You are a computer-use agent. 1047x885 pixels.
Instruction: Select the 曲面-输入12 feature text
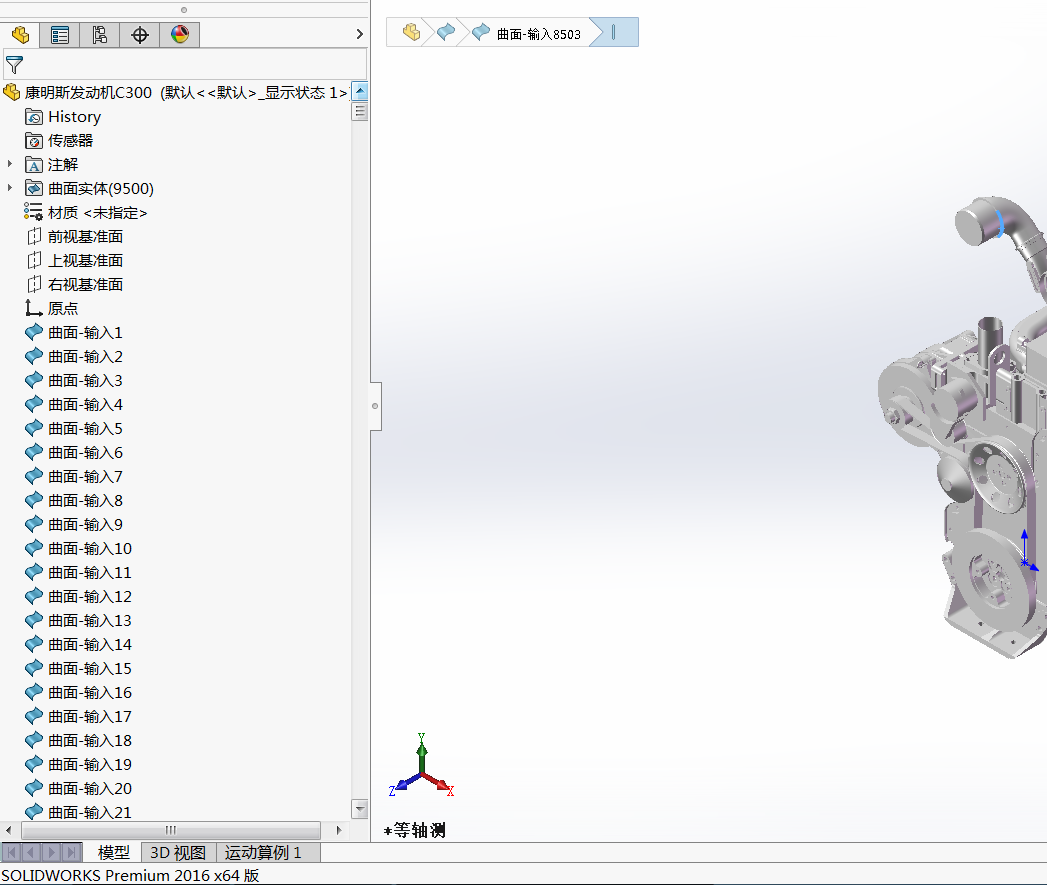click(x=90, y=597)
